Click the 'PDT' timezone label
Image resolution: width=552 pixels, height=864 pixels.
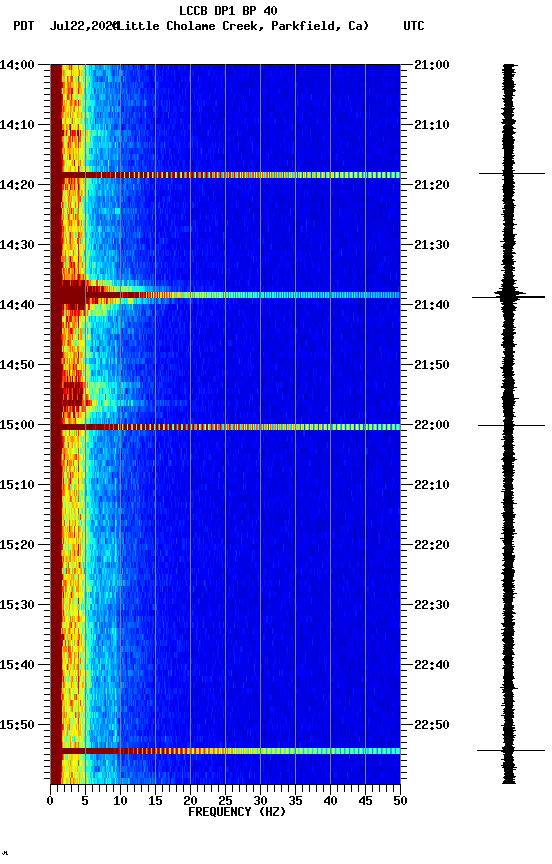[x=24, y=26]
